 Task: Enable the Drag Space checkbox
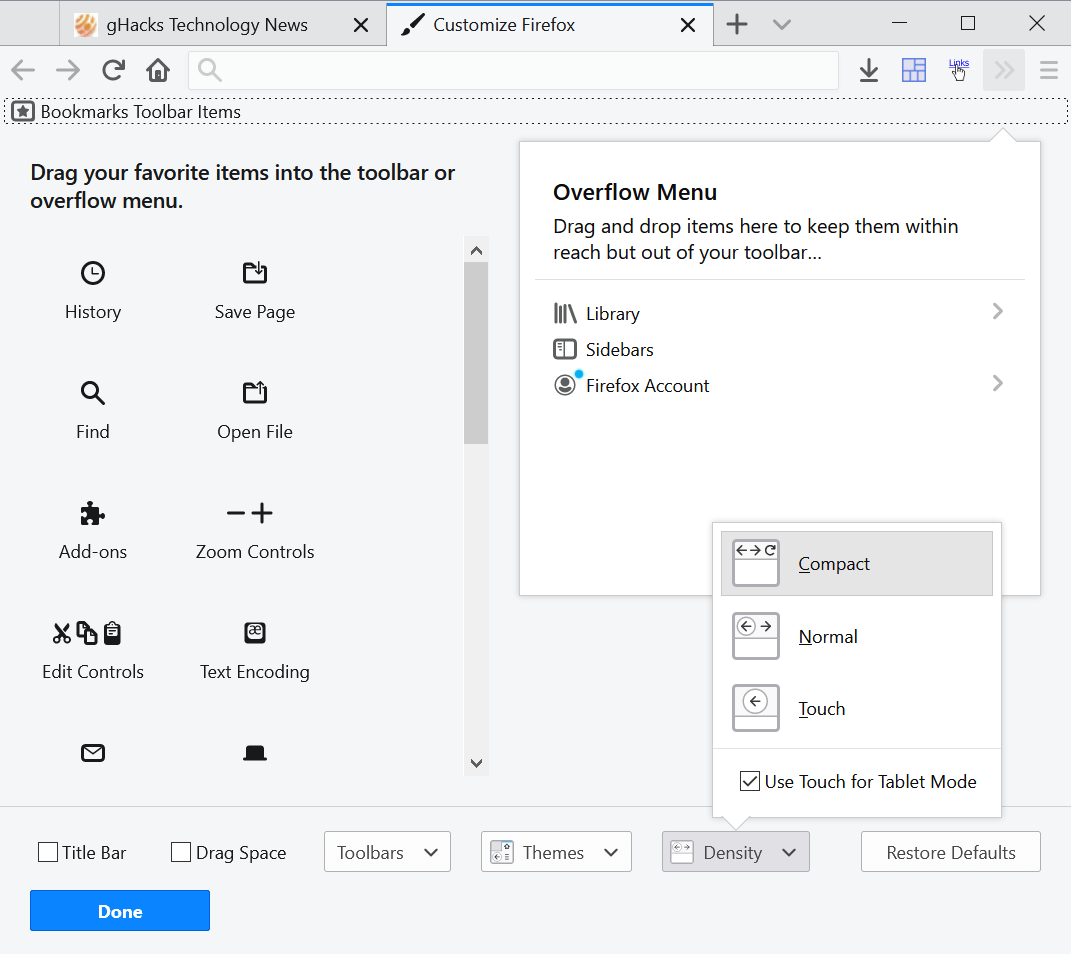coord(180,852)
